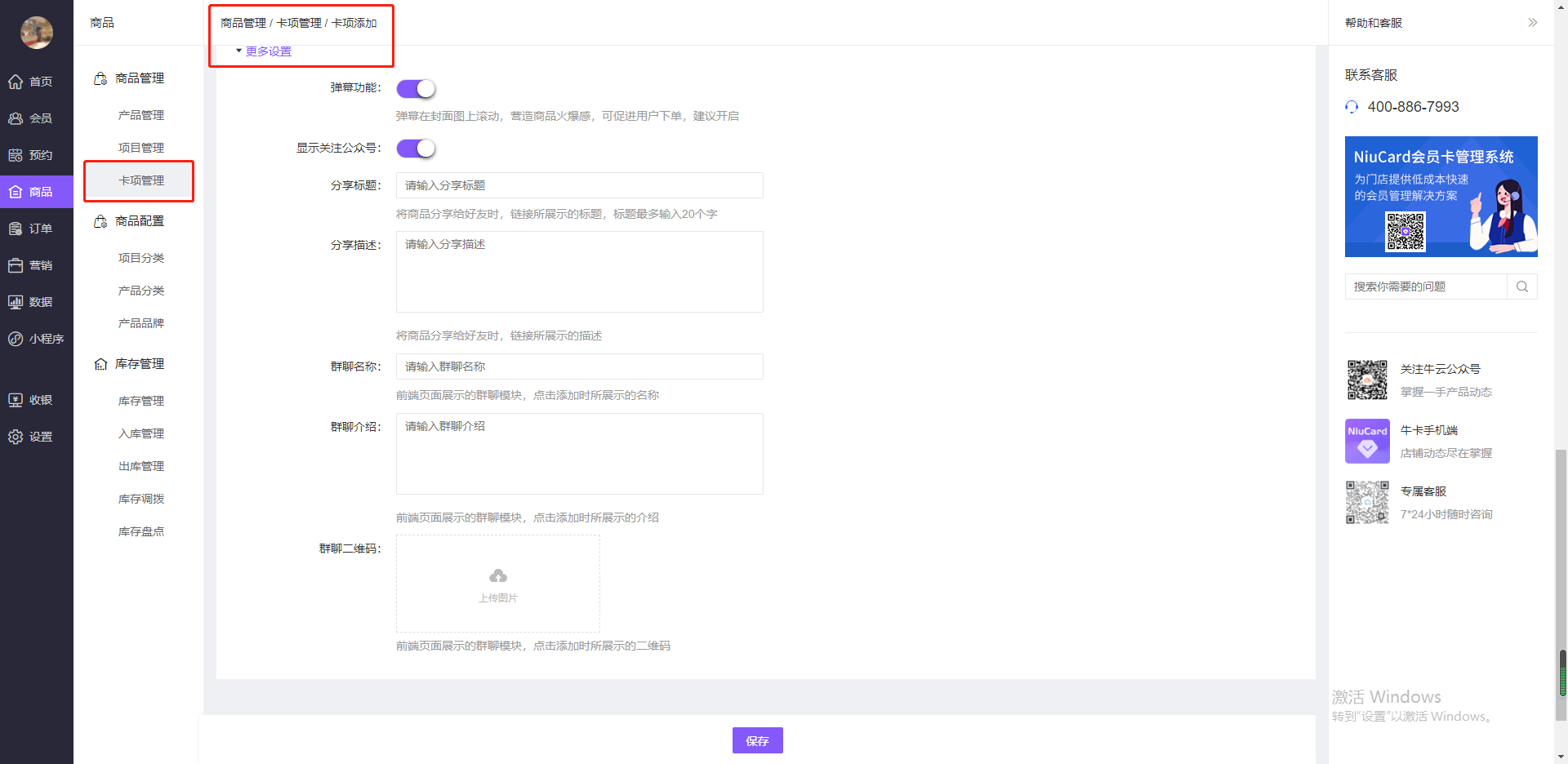This screenshot has height=764, width=1568.
Task: Click 商品管理 in the breadcrumb
Action: coord(243,23)
